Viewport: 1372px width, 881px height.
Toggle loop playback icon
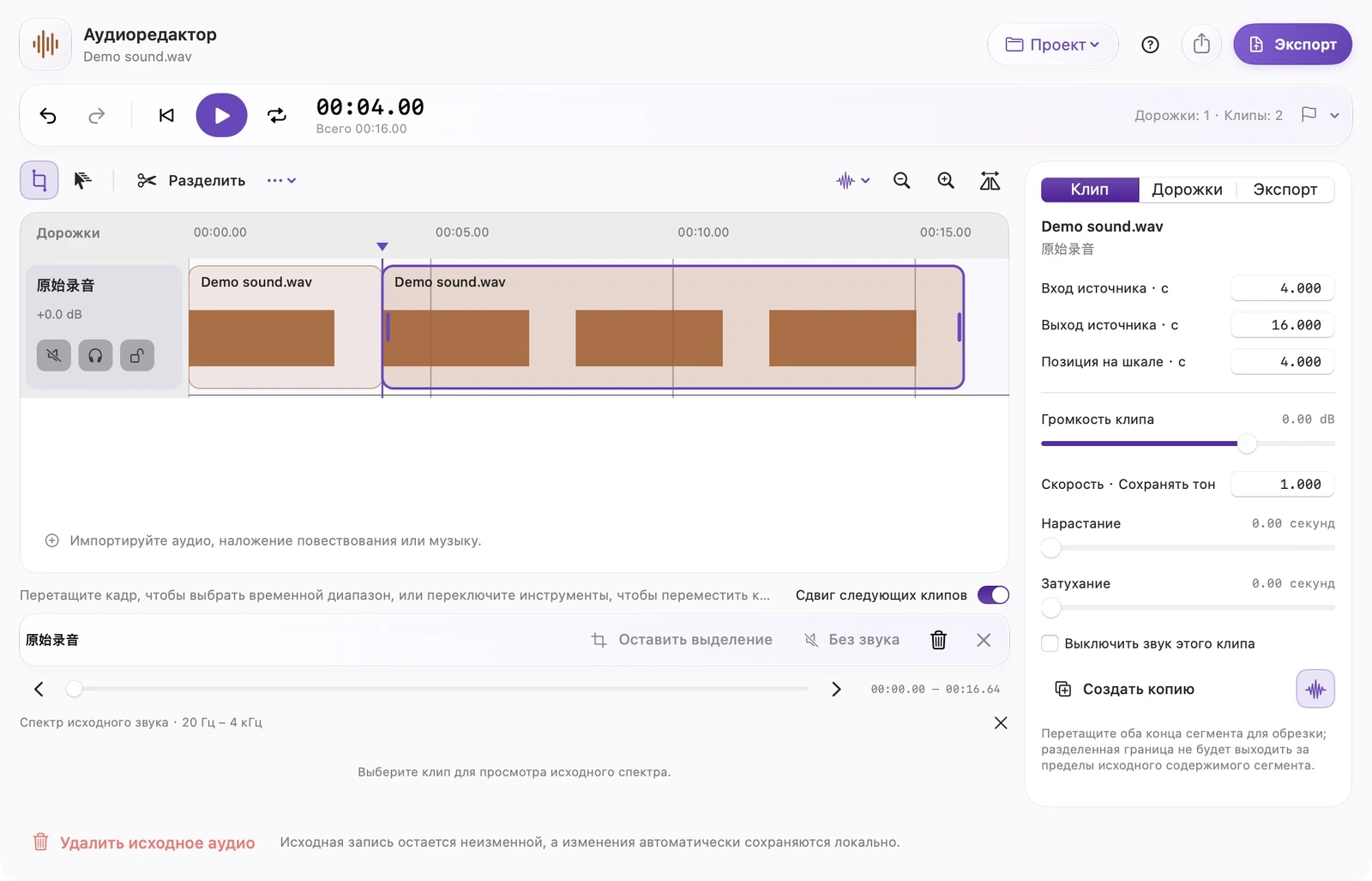277,116
